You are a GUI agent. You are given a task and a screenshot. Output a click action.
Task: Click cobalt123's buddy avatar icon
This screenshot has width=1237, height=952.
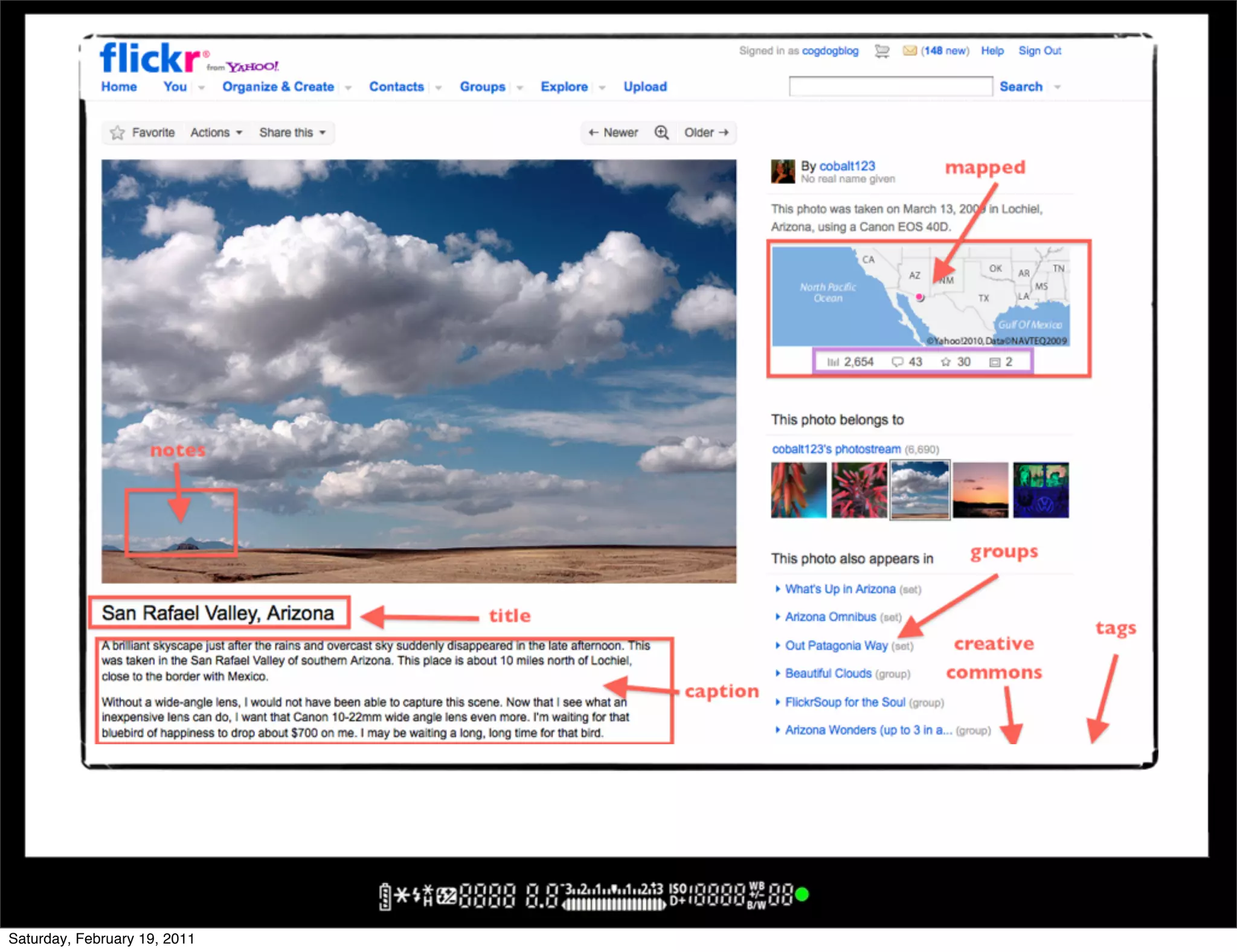coord(783,172)
